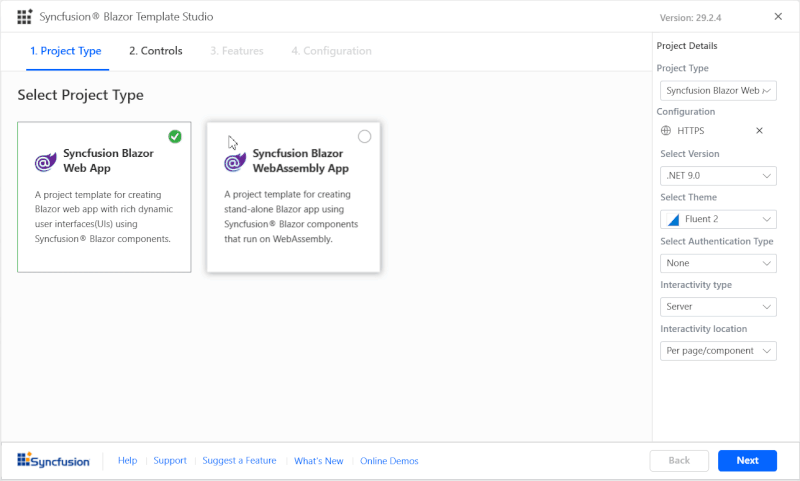Toggle the green checkmark on Blazor Web App
800x481 pixels.
(175, 137)
